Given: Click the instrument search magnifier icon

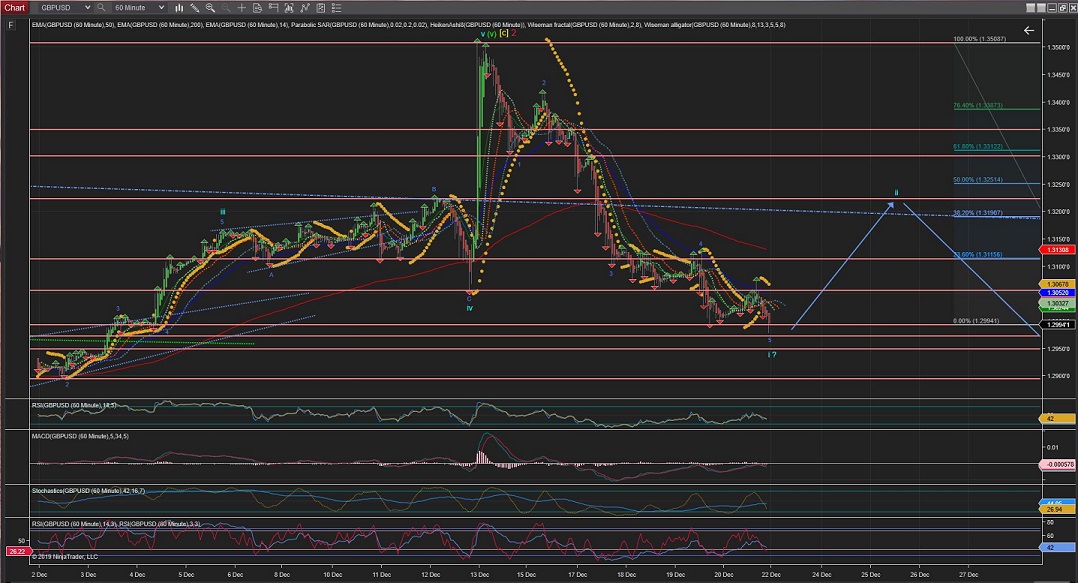Looking at the screenshot, I should tap(101, 8).
